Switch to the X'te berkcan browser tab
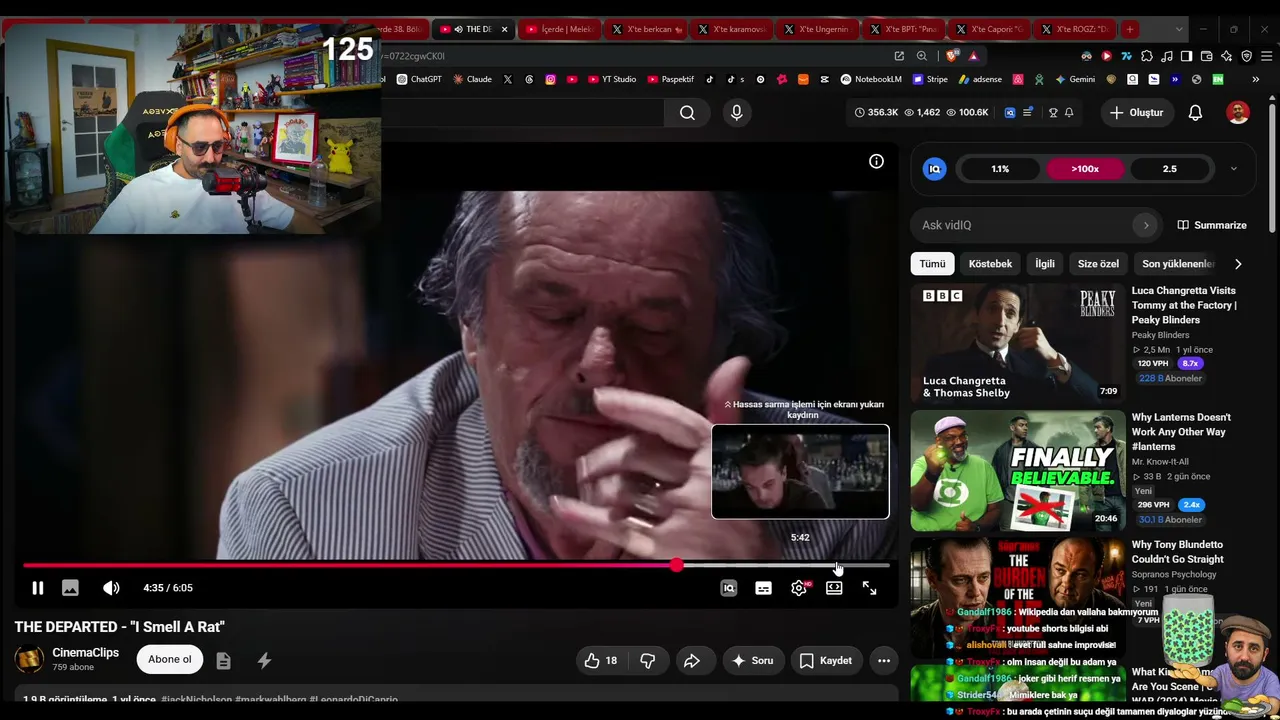The height and width of the screenshot is (720, 1280). coord(646,29)
